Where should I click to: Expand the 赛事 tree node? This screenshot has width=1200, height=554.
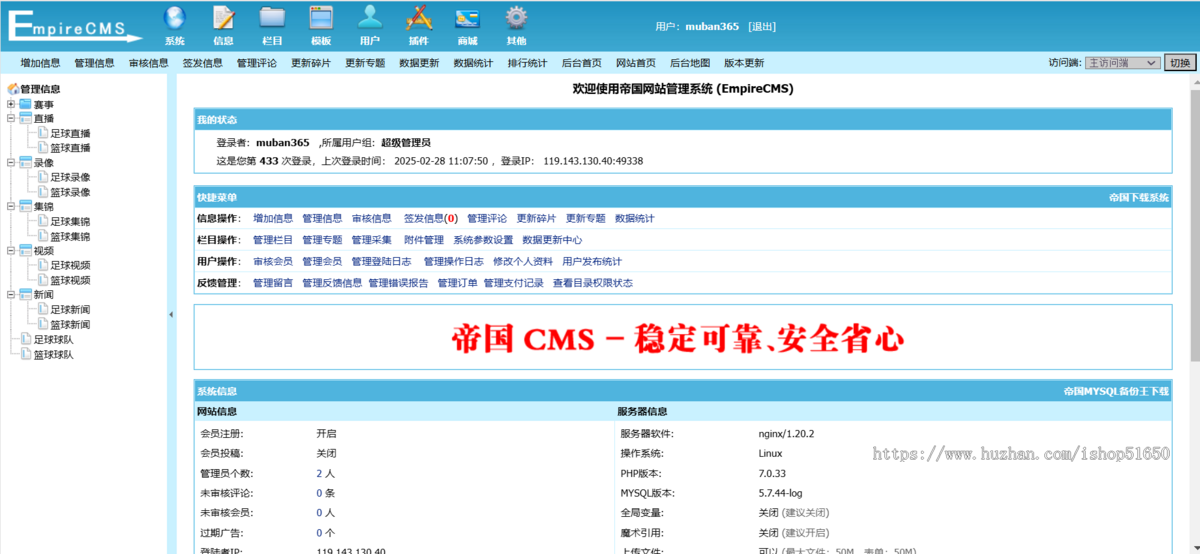[x=11, y=104]
